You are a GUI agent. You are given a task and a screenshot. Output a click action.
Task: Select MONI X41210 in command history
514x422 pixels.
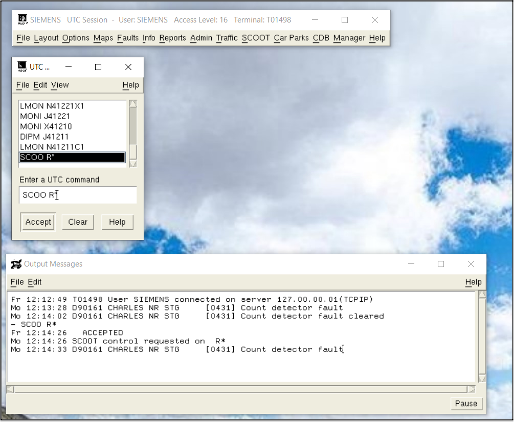tap(72, 126)
